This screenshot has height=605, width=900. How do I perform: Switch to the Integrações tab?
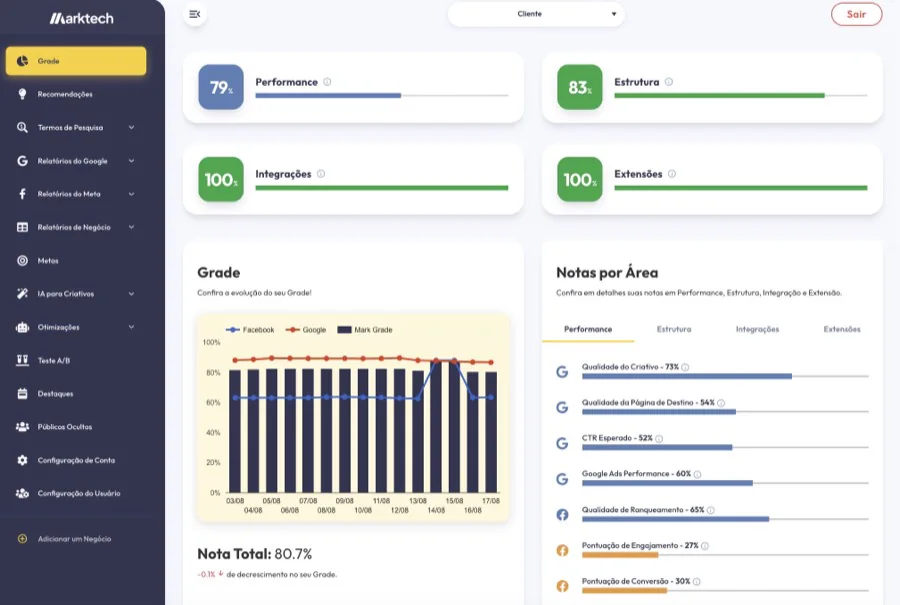click(x=757, y=329)
